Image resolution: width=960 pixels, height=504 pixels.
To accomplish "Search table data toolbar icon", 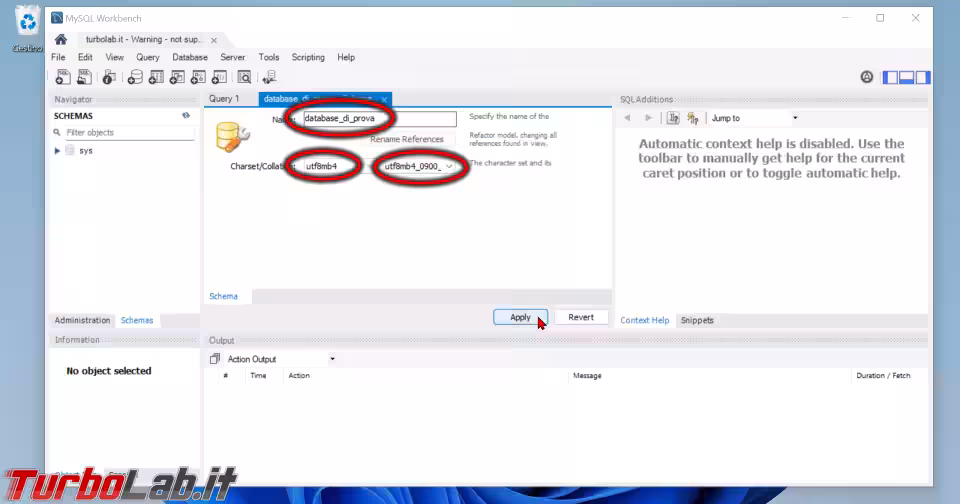I will point(244,77).
